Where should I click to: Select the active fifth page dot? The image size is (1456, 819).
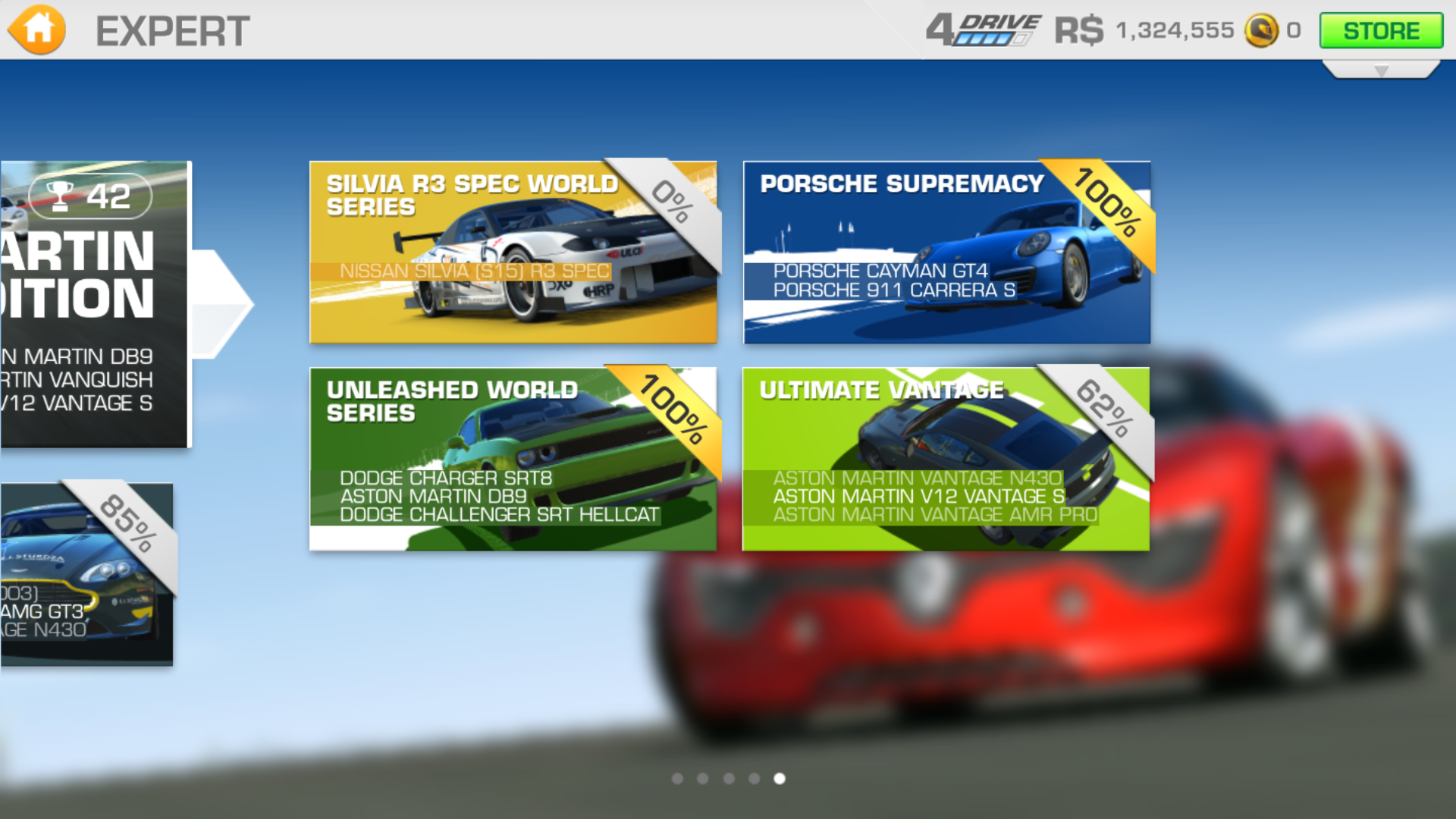tap(780, 779)
